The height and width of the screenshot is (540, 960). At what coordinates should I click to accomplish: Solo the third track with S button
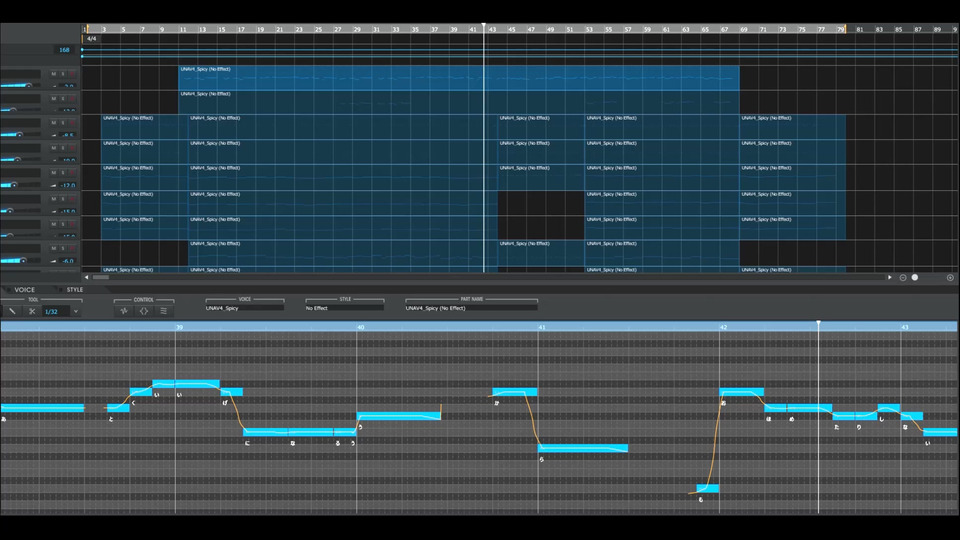[62, 123]
